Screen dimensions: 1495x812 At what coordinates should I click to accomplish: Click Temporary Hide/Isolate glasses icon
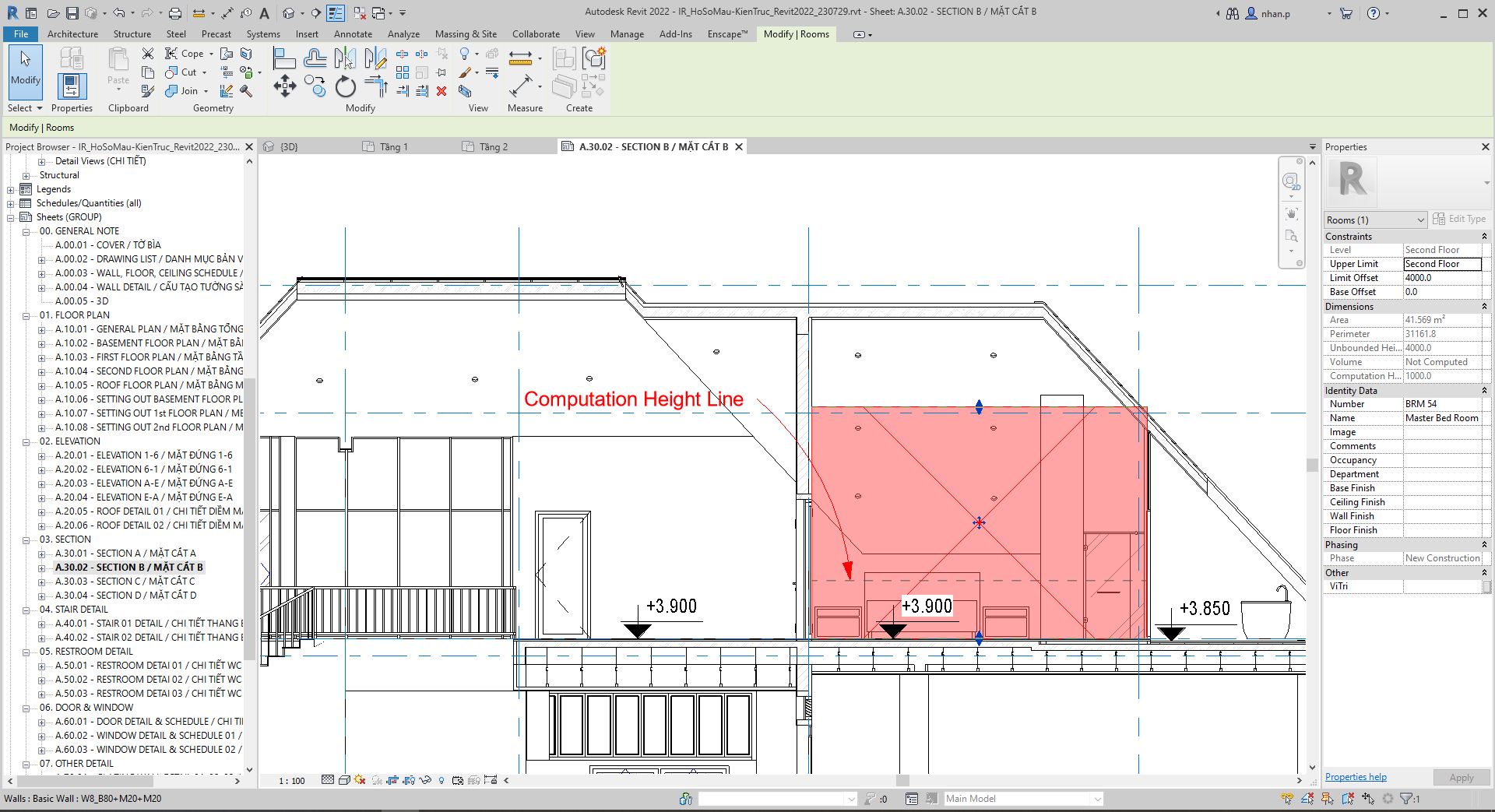pyautogui.click(x=425, y=779)
